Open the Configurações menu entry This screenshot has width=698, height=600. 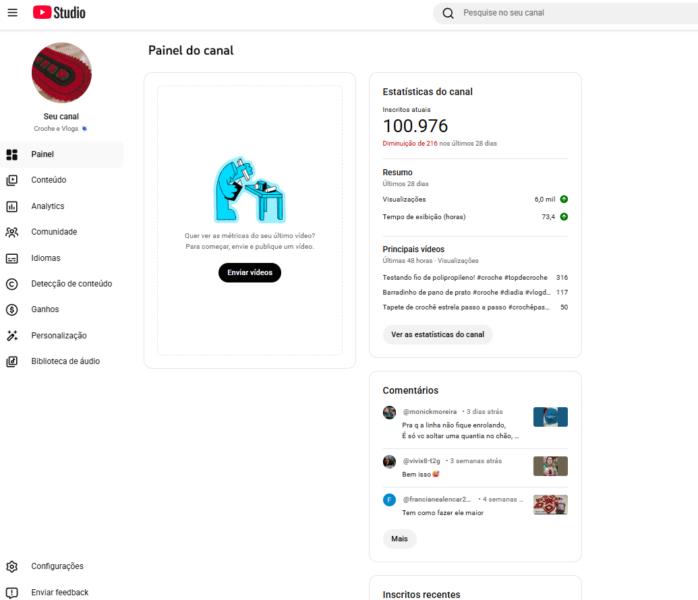point(62,566)
